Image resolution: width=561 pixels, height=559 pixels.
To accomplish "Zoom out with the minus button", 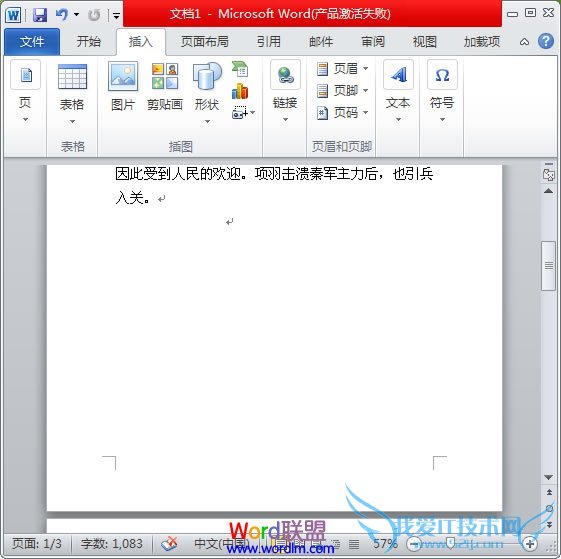I will pyautogui.click(x=414, y=544).
